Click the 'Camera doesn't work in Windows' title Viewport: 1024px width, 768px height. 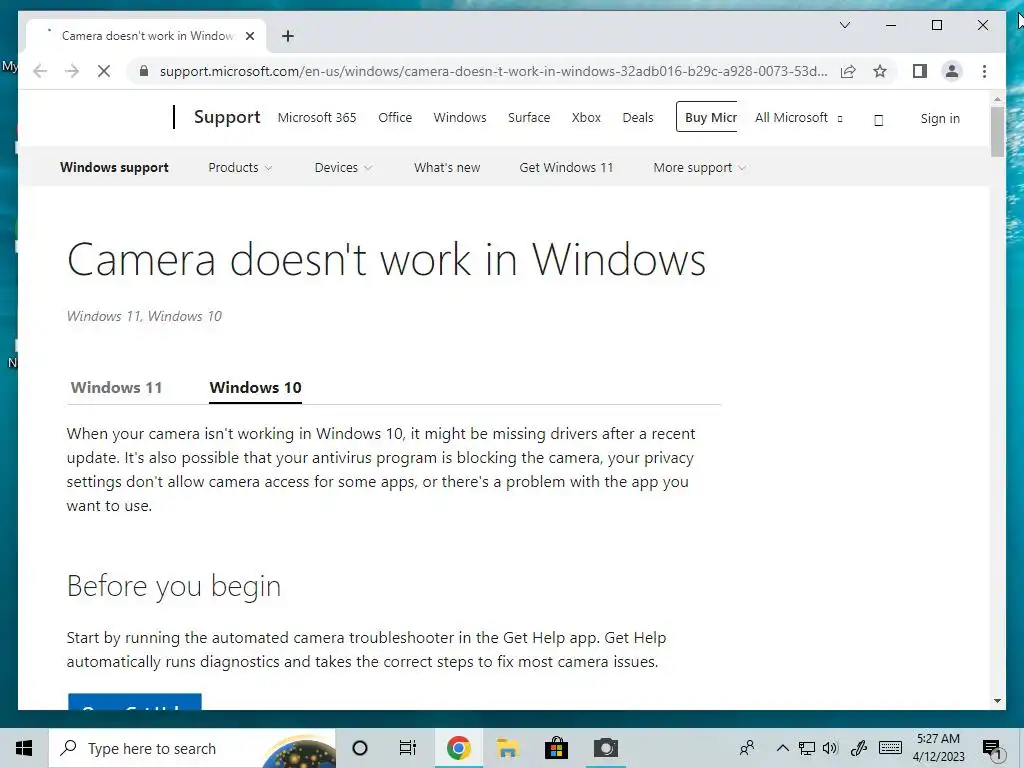click(386, 259)
